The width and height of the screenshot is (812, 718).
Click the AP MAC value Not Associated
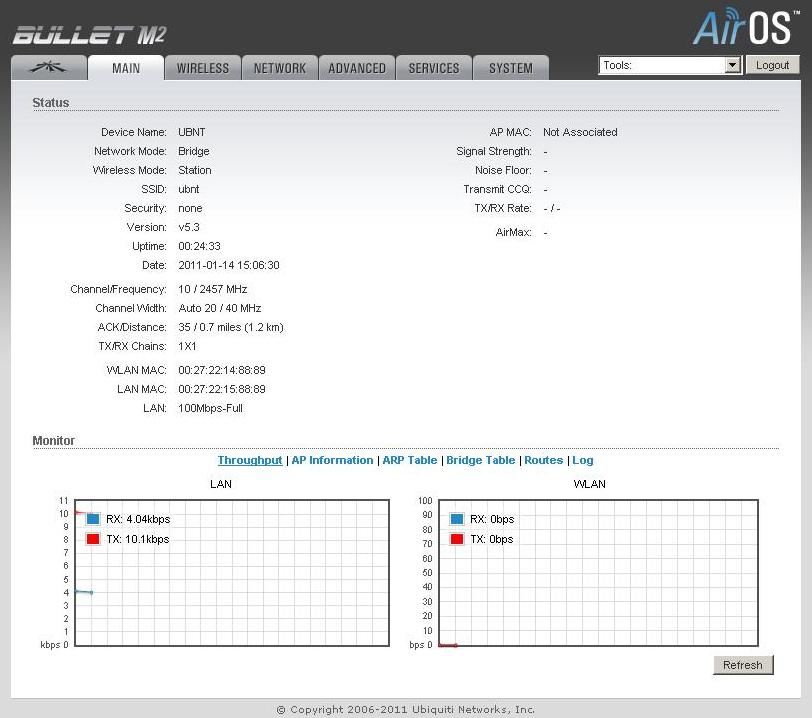pyautogui.click(x=580, y=132)
